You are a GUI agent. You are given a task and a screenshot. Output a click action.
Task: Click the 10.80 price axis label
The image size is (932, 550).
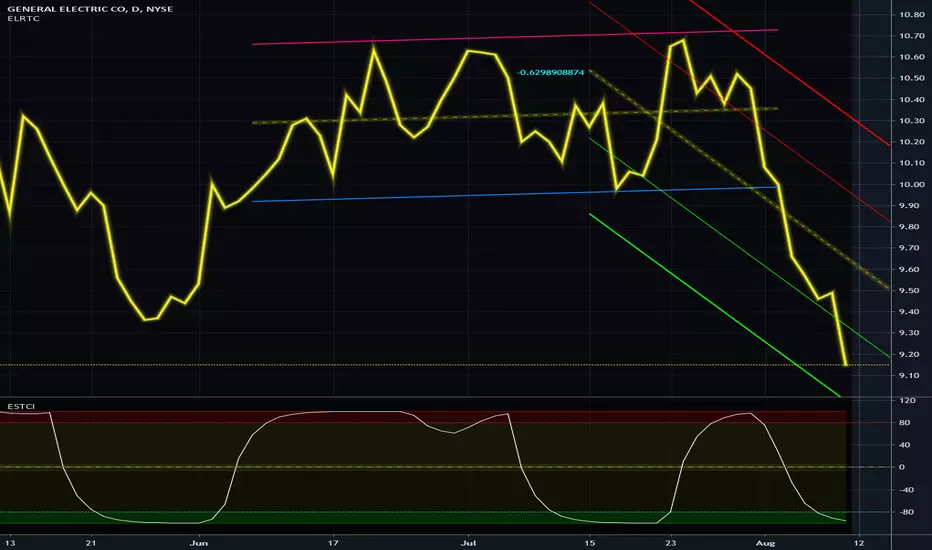[x=911, y=15]
